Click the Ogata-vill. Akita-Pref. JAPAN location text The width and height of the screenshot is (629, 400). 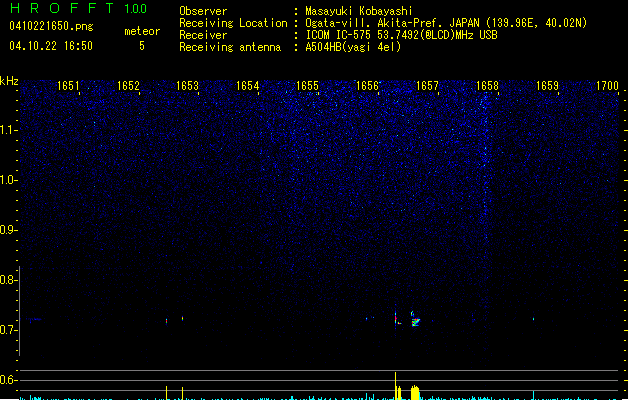pyautogui.click(x=446, y=23)
